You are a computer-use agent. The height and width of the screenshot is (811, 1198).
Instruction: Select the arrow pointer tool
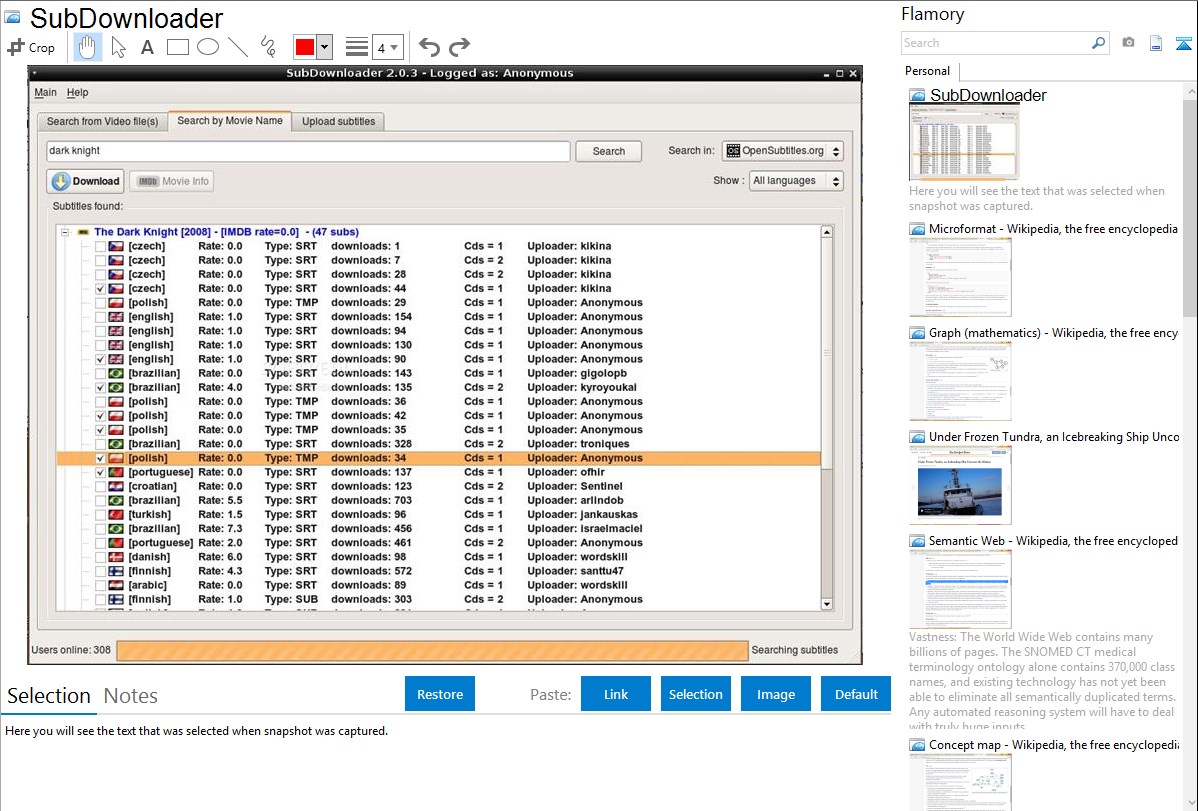pyautogui.click(x=118, y=47)
